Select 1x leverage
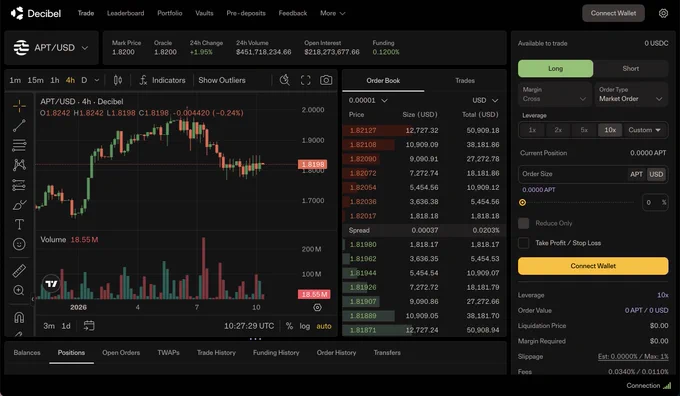This screenshot has height=396, width=680. pyautogui.click(x=532, y=130)
